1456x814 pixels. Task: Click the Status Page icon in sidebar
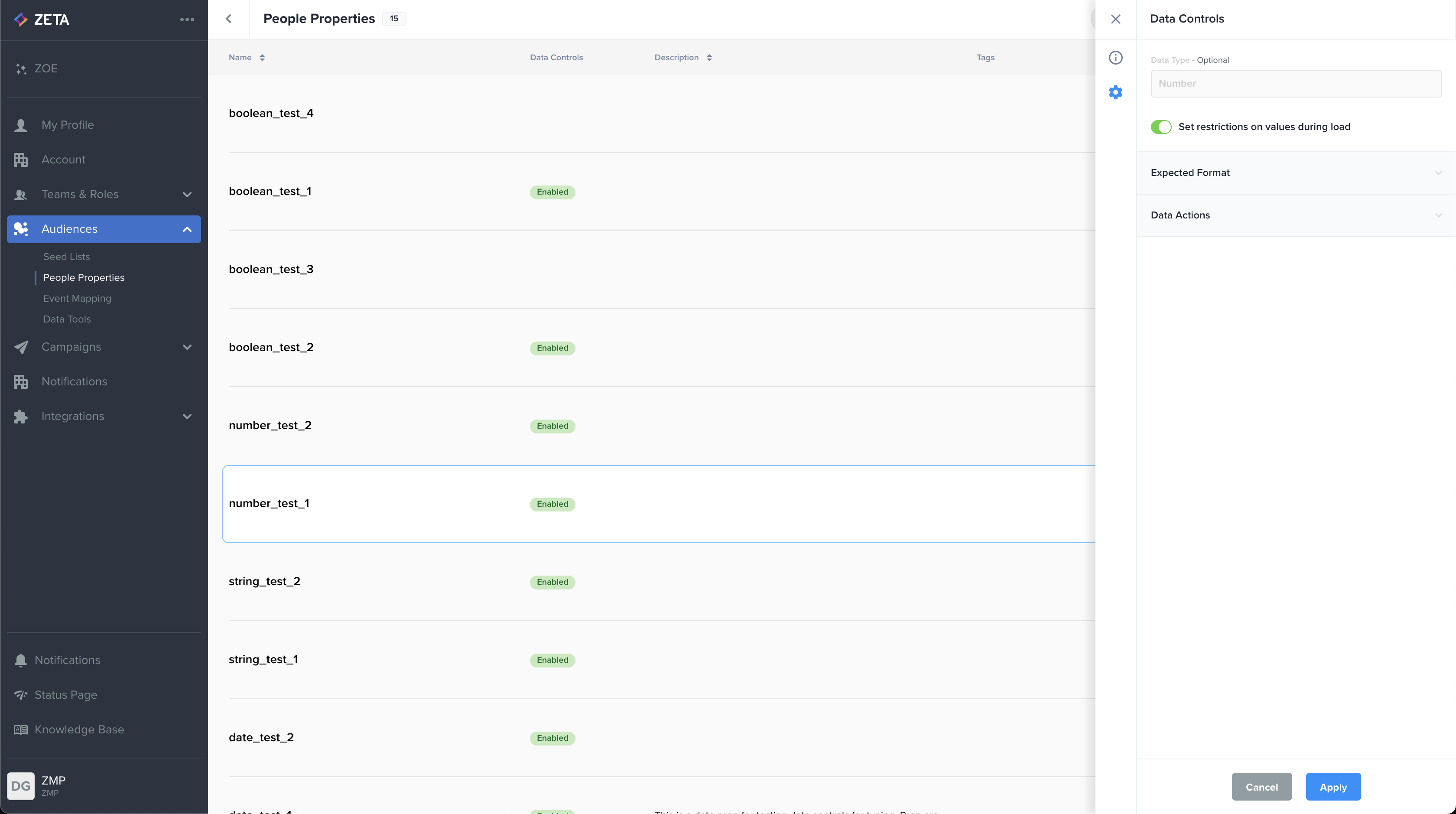(x=21, y=695)
